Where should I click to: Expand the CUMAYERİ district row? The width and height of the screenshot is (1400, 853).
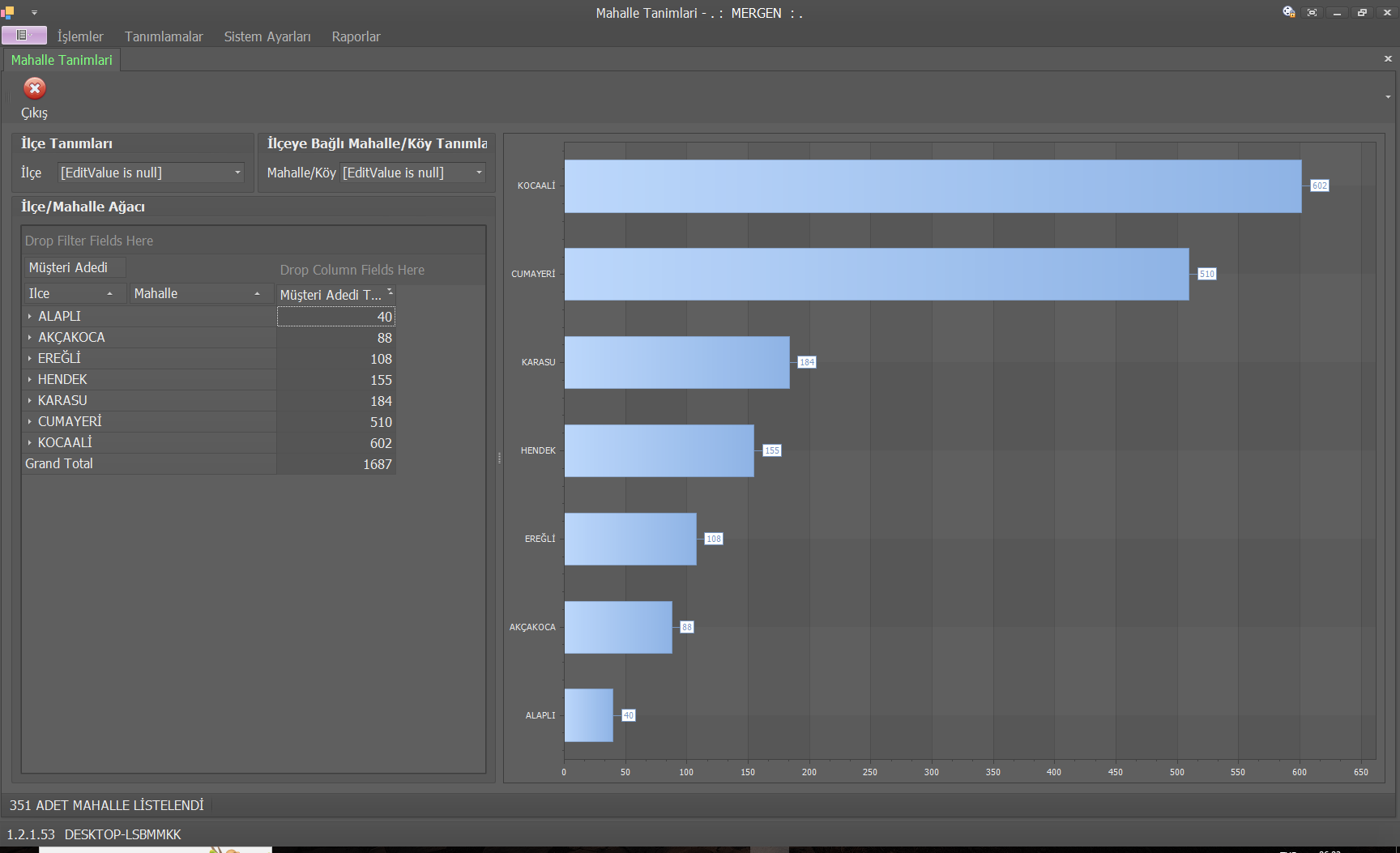tap(30, 422)
